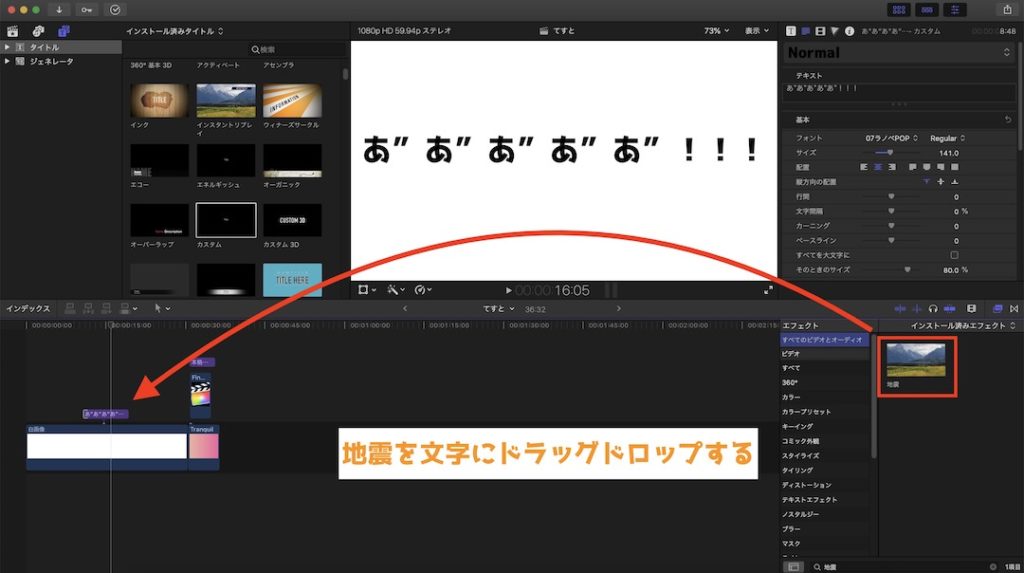Click the text content input field
The width and height of the screenshot is (1024, 573).
tap(898, 92)
